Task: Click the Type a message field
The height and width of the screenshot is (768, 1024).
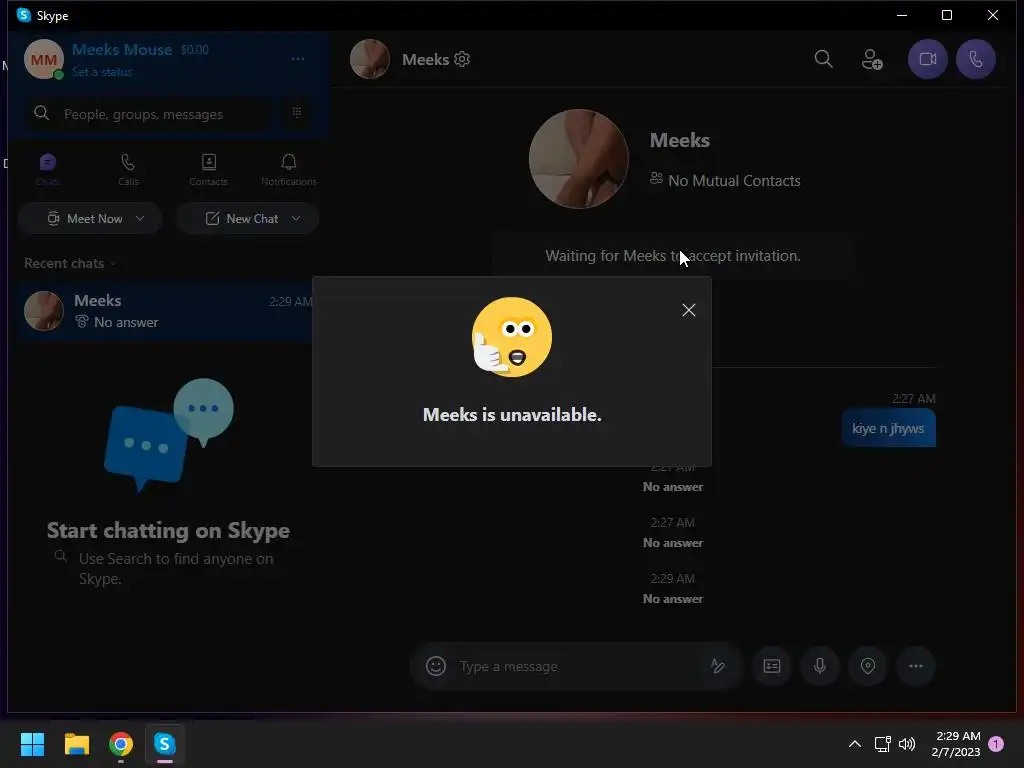Action: tap(575, 666)
